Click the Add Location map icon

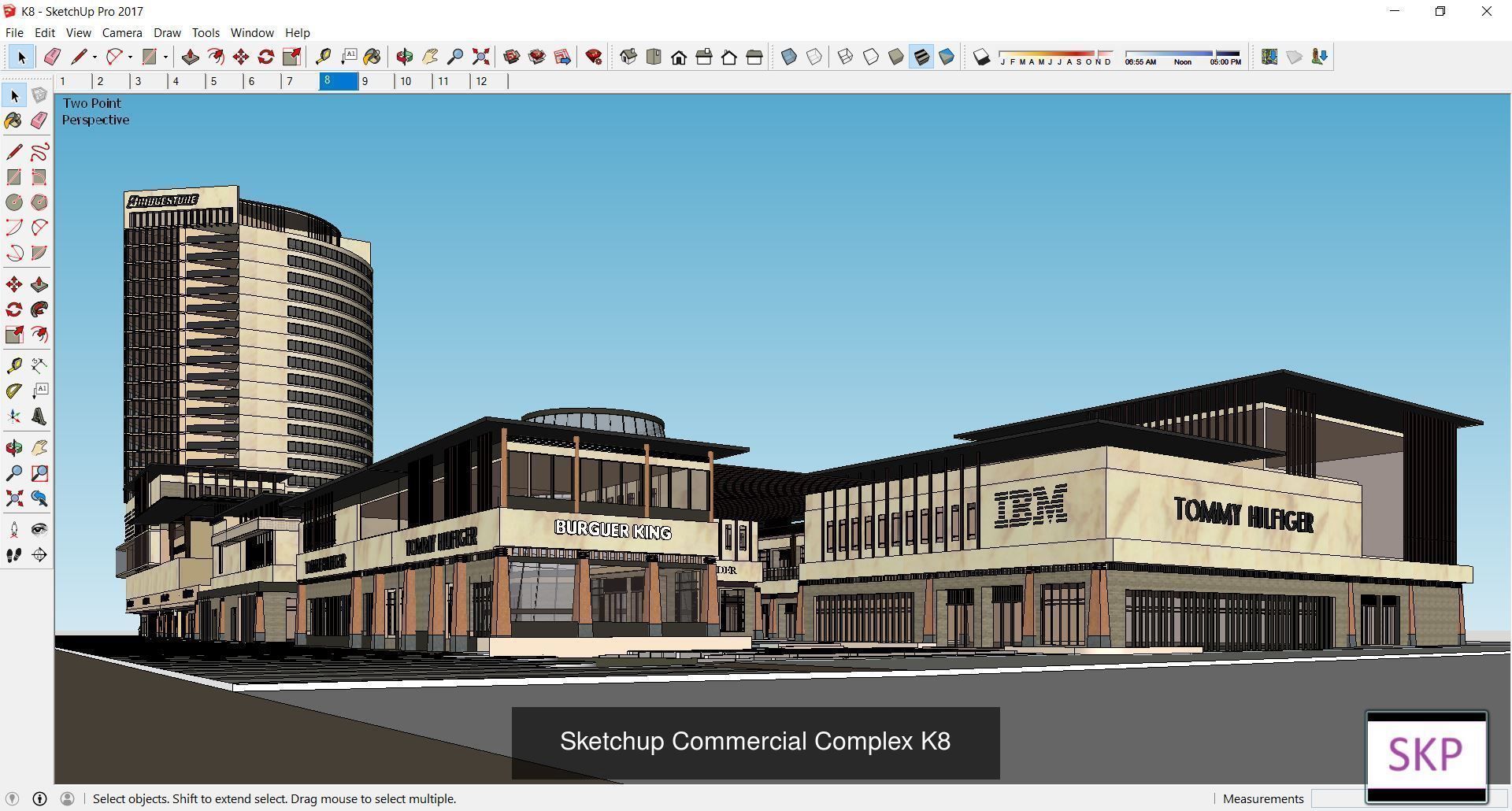pyautogui.click(x=1269, y=57)
